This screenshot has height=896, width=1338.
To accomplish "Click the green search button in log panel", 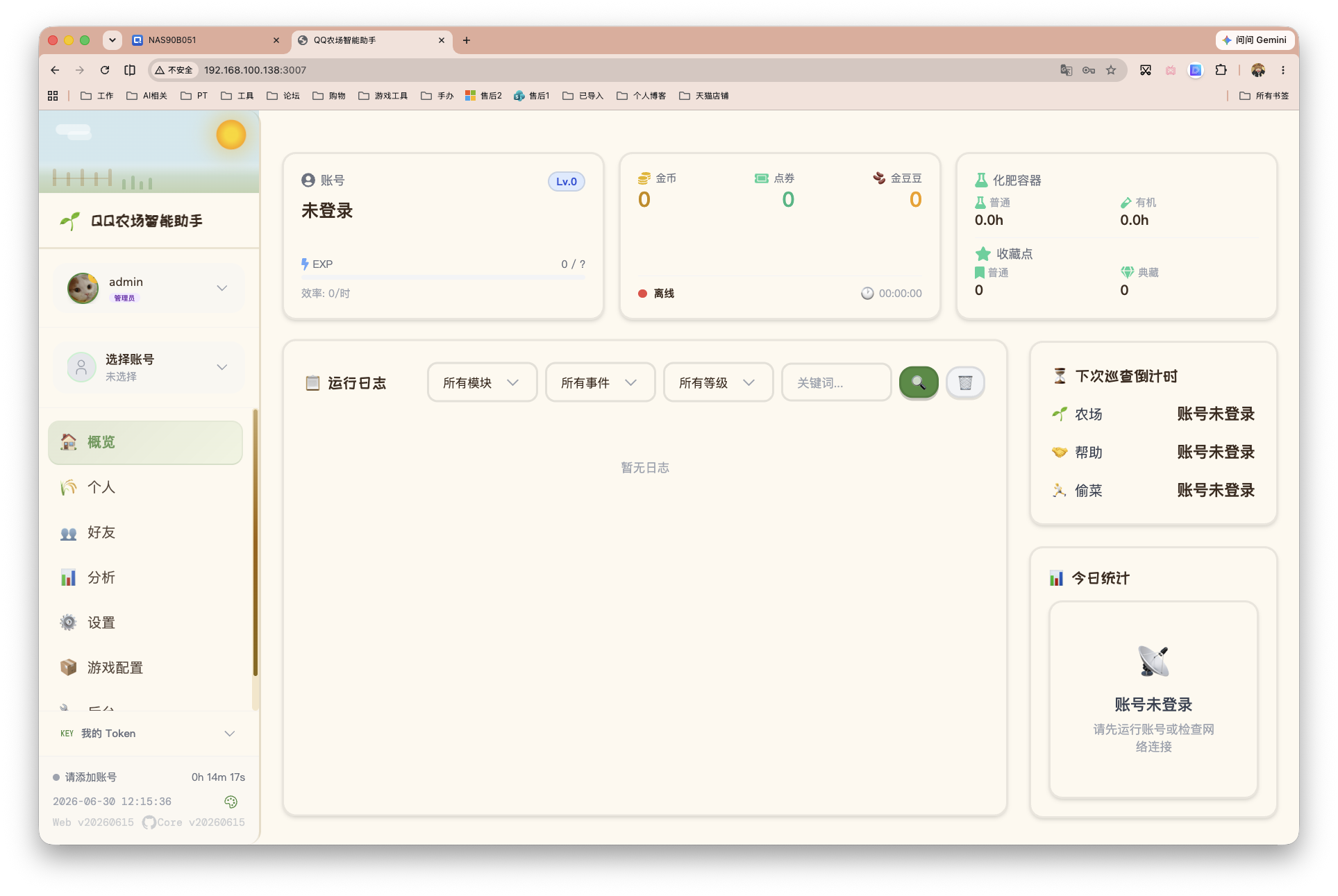I will 918,382.
